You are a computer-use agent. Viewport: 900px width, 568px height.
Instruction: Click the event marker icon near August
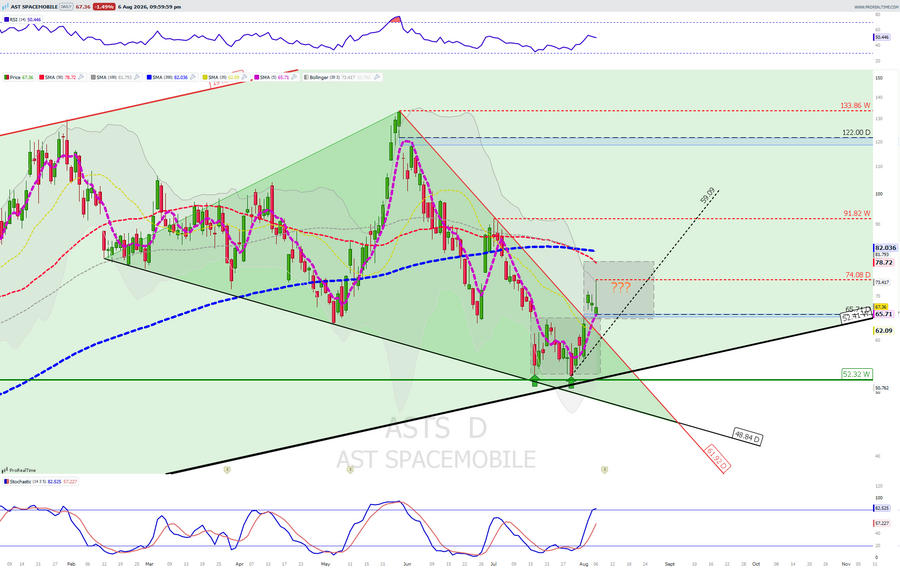[604, 469]
